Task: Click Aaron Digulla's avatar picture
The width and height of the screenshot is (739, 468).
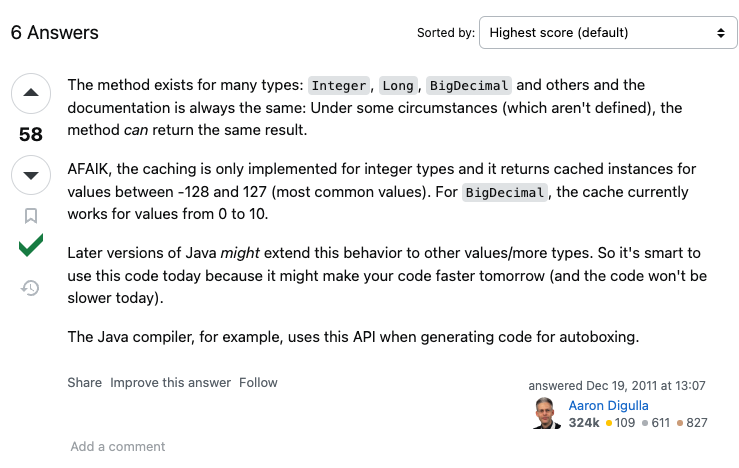Action: (547, 413)
